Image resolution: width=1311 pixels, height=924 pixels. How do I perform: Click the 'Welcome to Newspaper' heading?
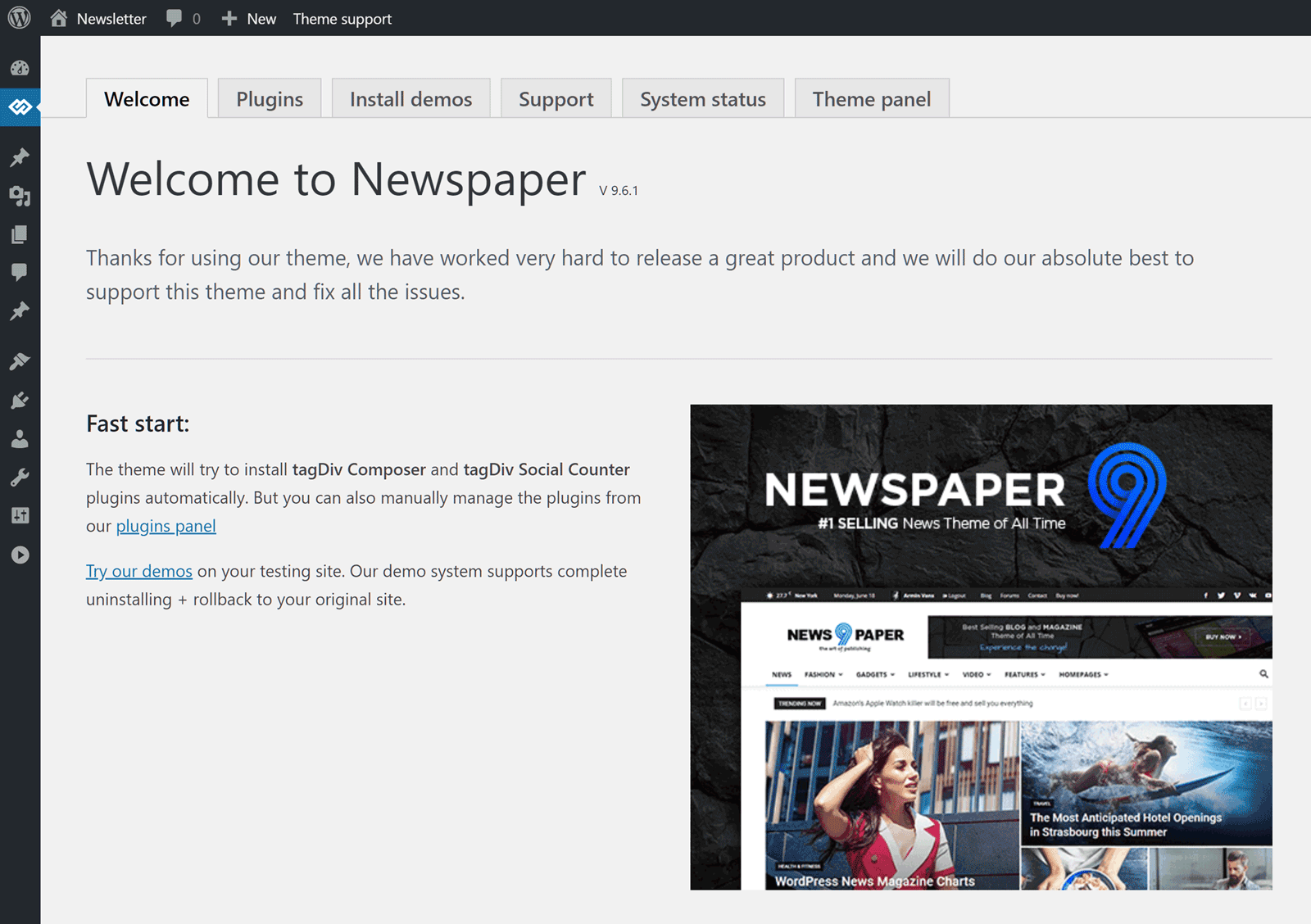(336, 179)
